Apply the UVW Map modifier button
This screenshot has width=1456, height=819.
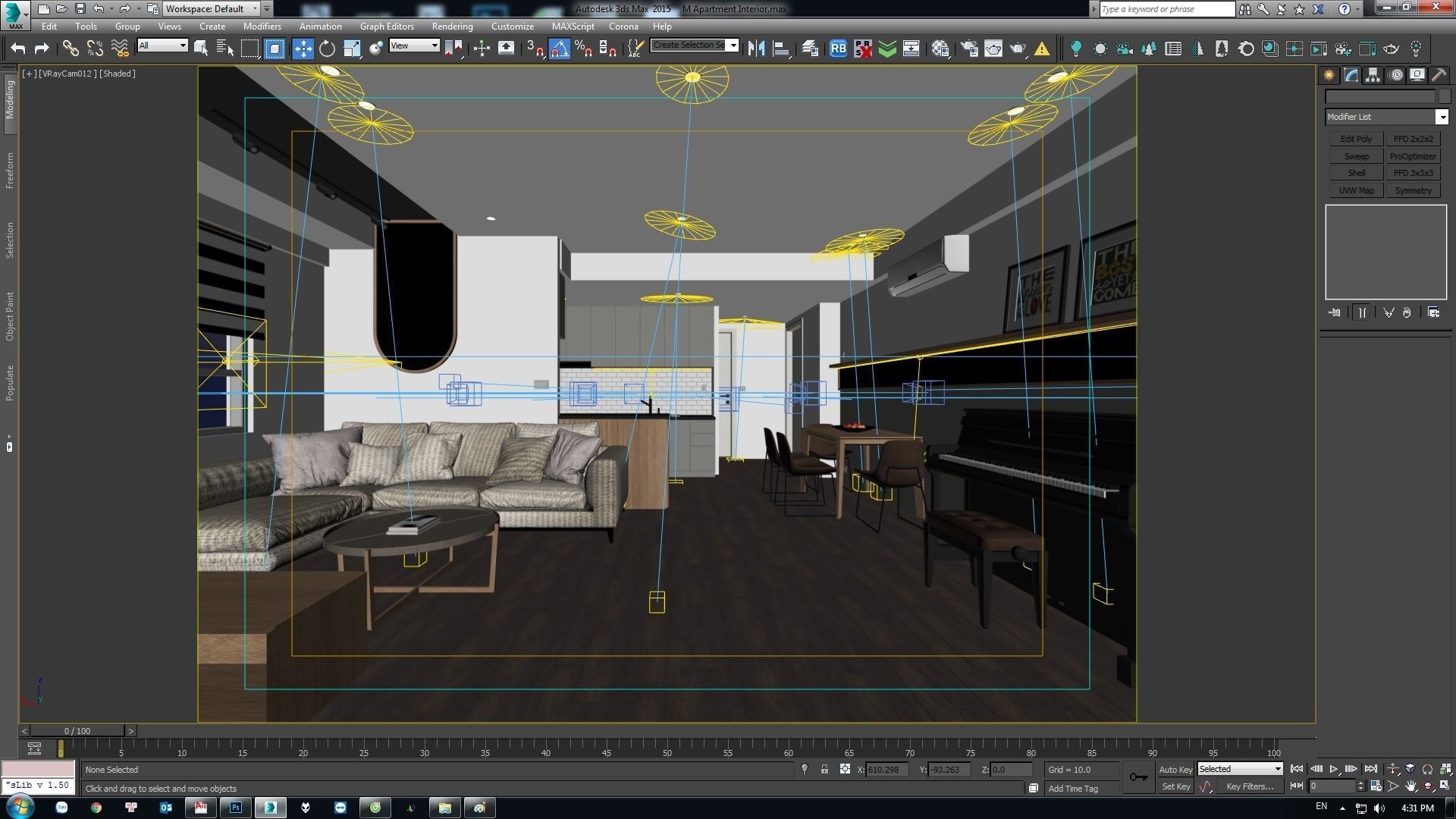[x=1356, y=190]
